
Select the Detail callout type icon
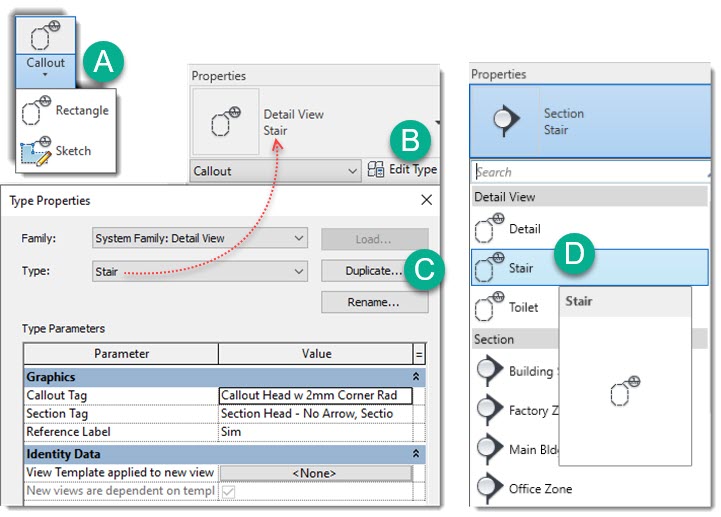click(x=489, y=229)
